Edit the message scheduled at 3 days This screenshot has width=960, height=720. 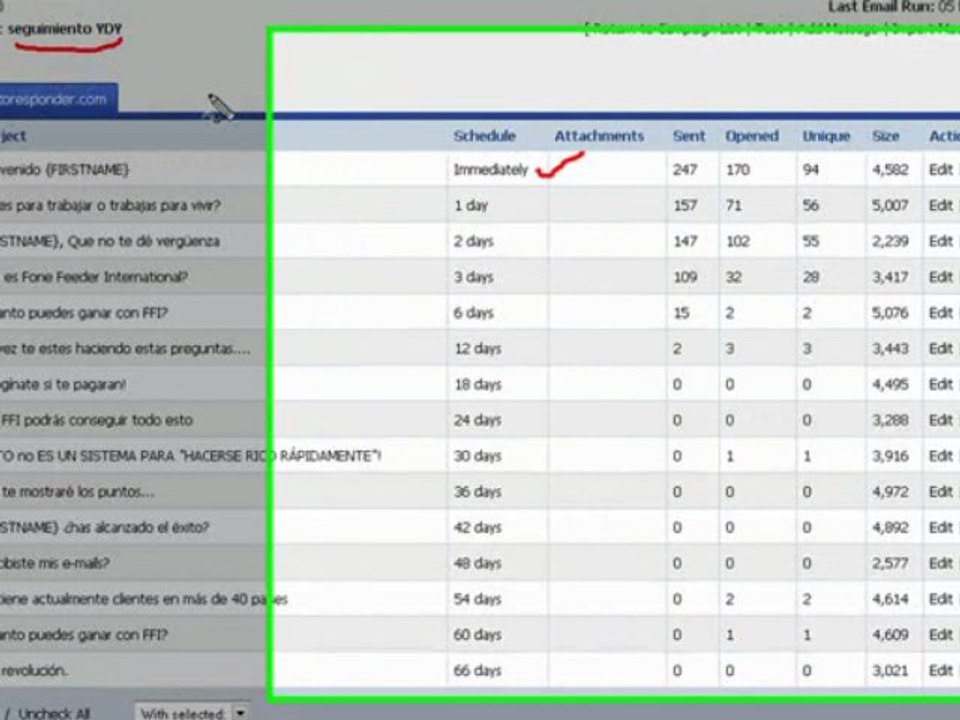(x=940, y=277)
